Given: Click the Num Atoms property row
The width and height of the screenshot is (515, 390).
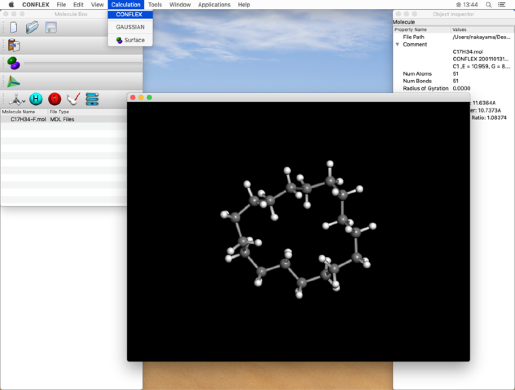Looking at the screenshot, I should (454, 74).
